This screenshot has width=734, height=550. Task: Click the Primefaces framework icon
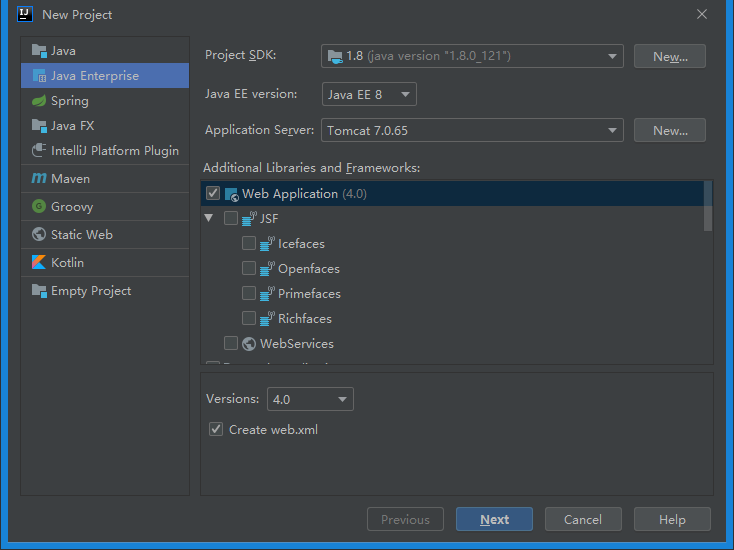point(267,293)
